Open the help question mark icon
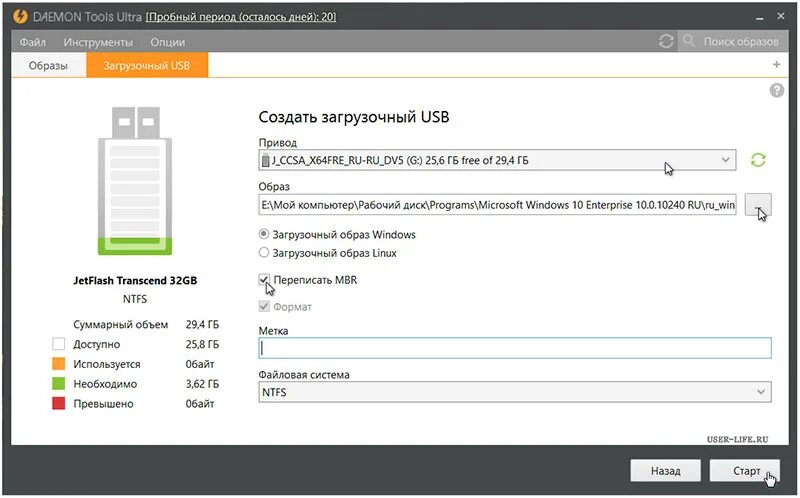The width and height of the screenshot is (800, 498). point(777,90)
